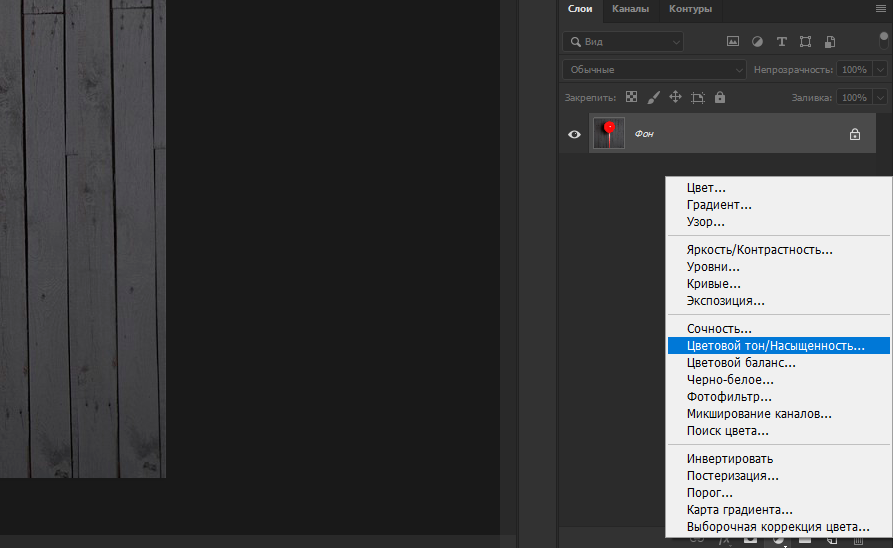Select the Фон layer thumbnail

coord(609,133)
